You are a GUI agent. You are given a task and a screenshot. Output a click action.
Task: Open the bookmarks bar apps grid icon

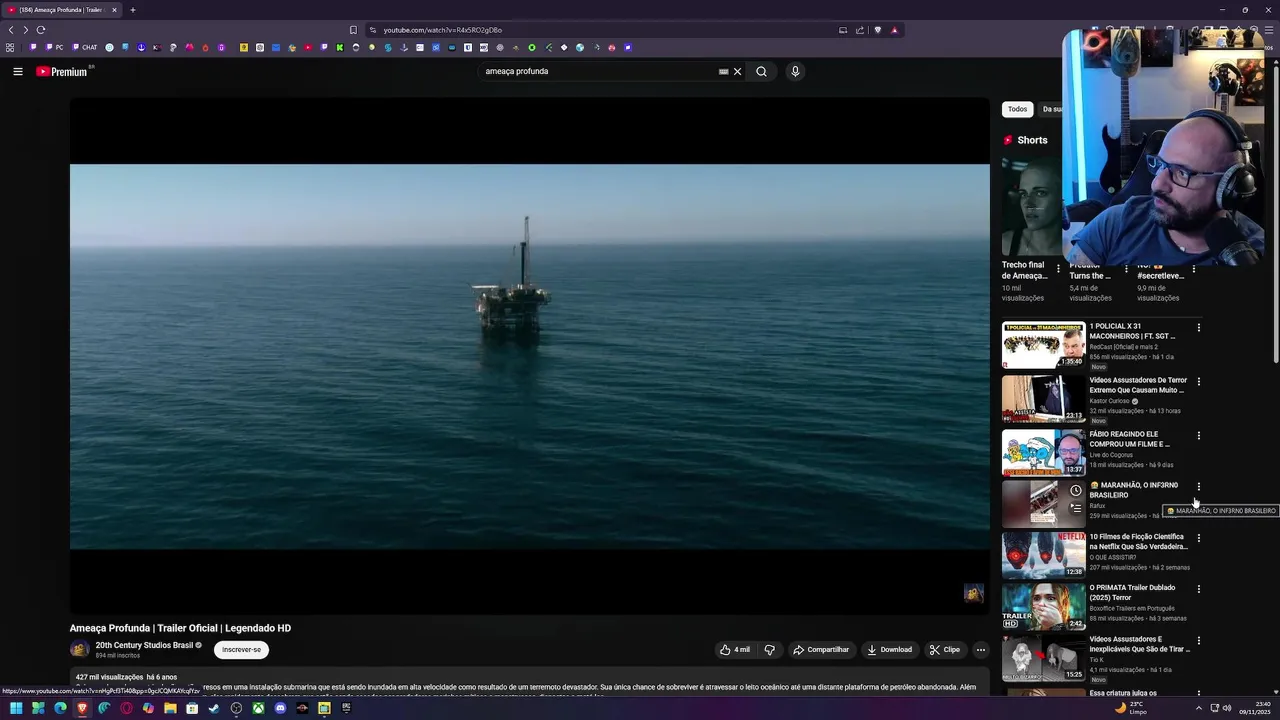point(10,47)
